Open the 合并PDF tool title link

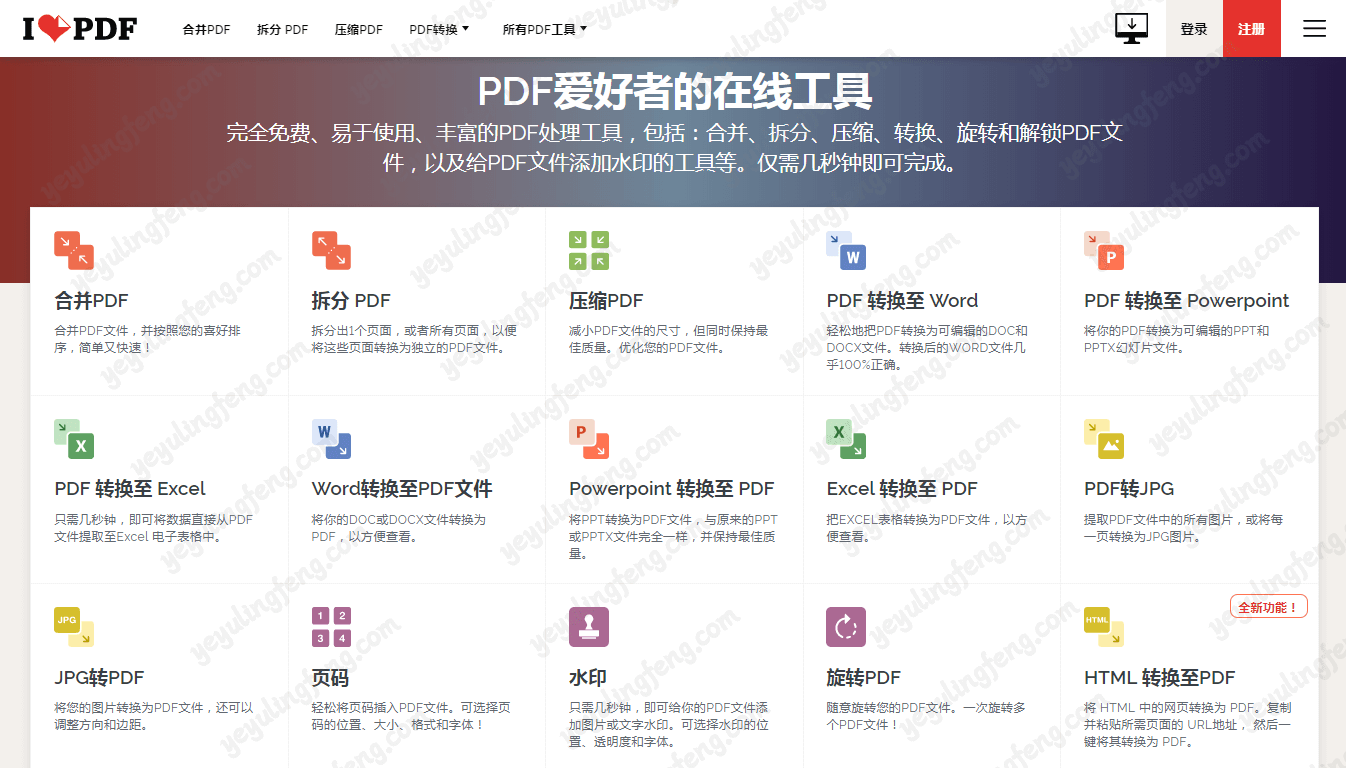[91, 301]
